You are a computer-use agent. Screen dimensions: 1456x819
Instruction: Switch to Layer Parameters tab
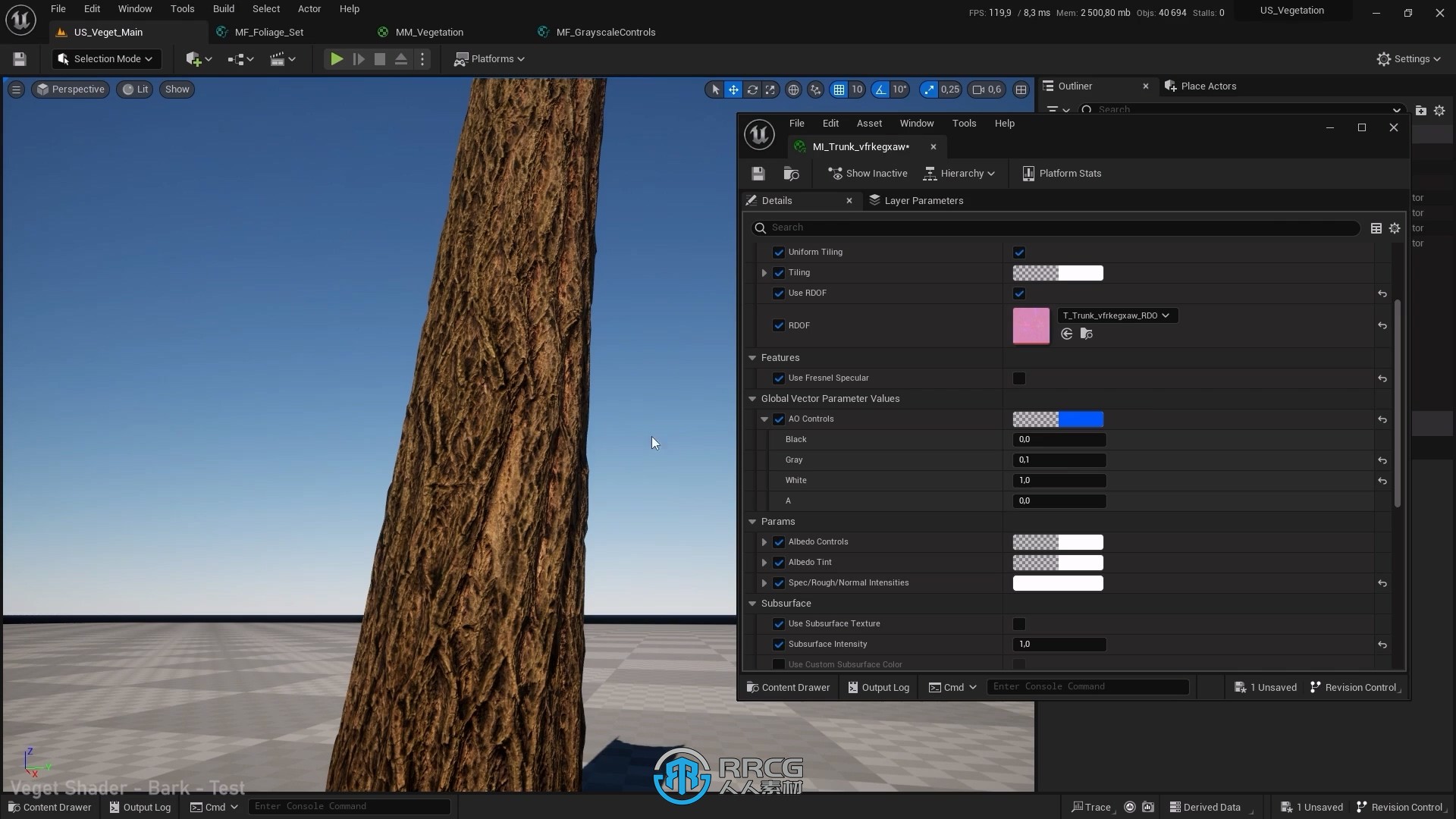(923, 199)
